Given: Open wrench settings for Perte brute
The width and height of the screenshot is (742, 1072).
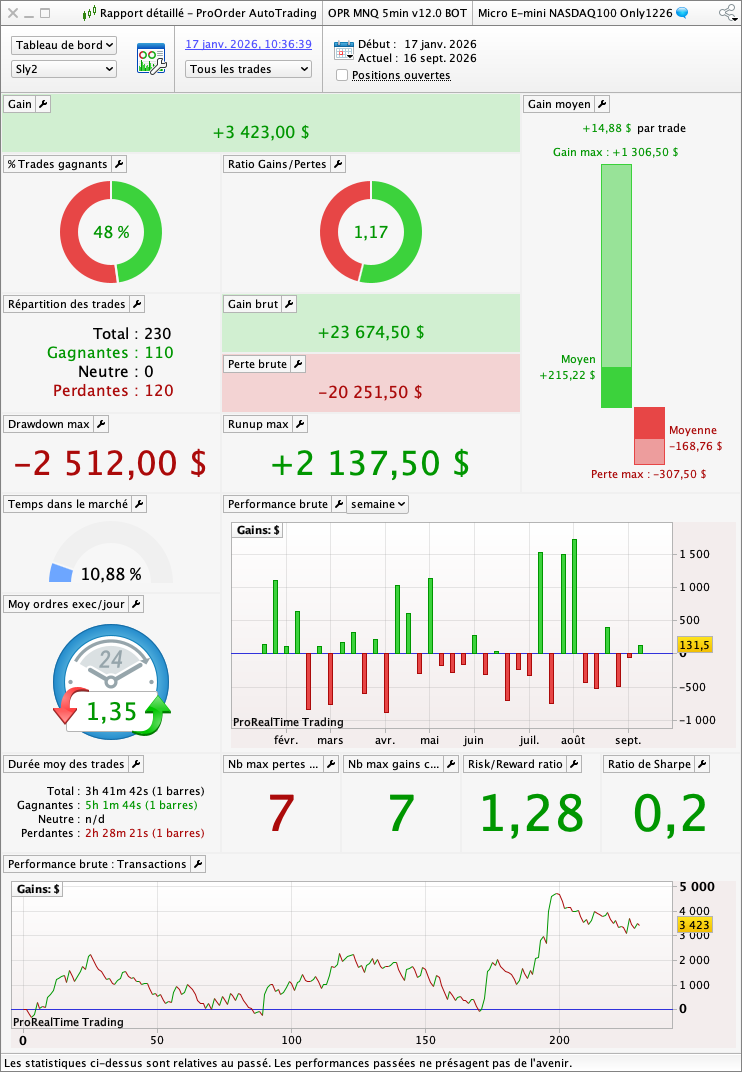Looking at the screenshot, I should 298,364.
